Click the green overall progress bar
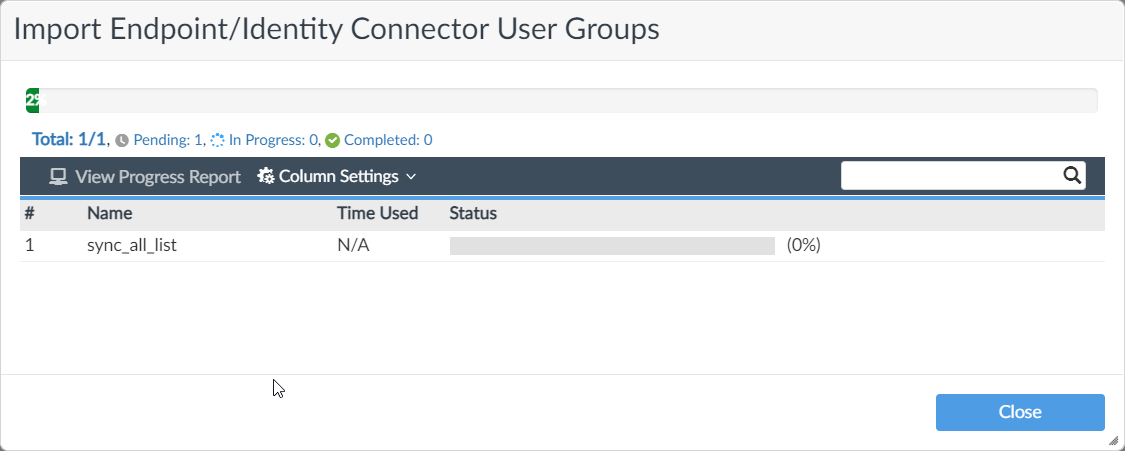This screenshot has width=1125, height=451. pyautogui.click(x=34, y=100)
